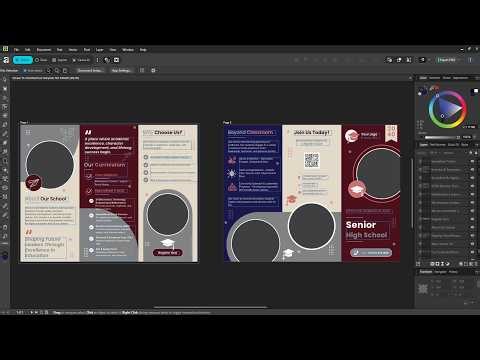
Task: Click the Beyond Classroom heading text
Action: (250, 132)
